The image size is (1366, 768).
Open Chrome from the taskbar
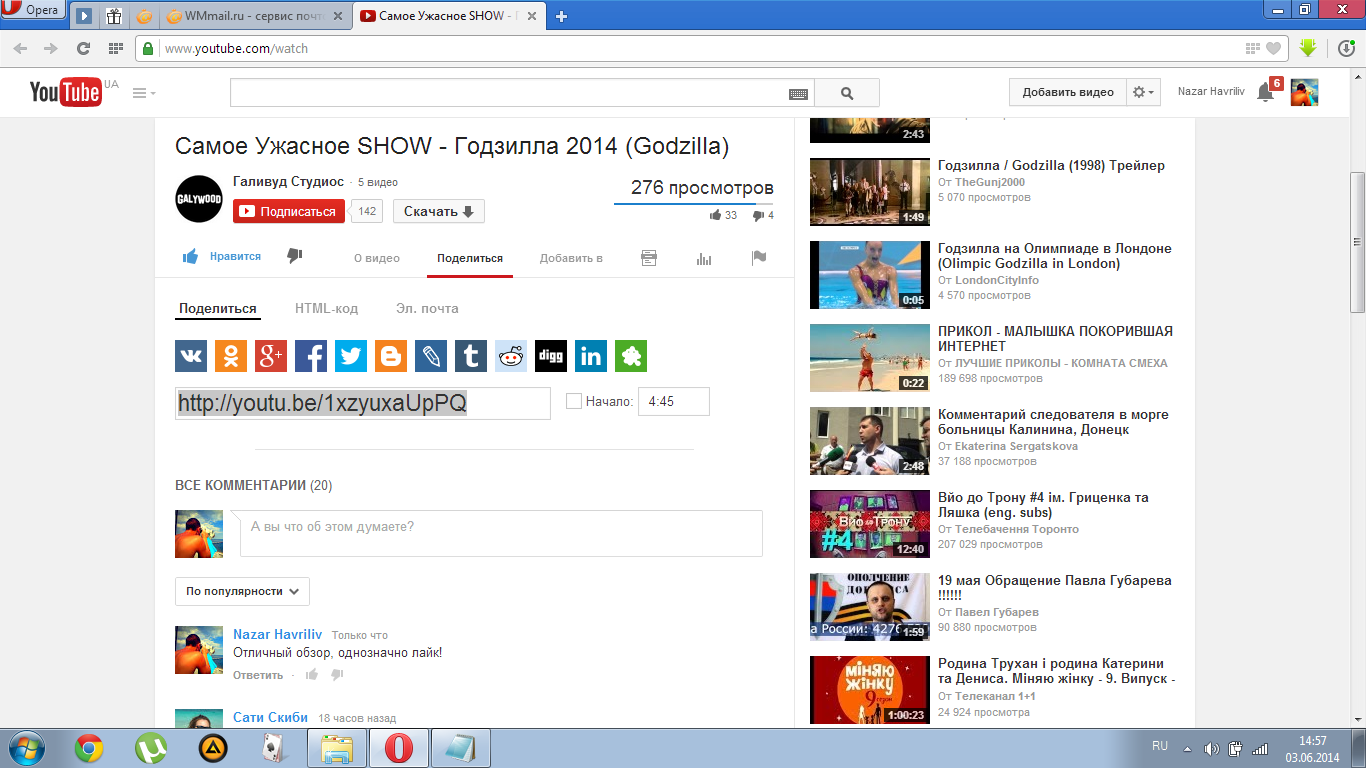coord(89,748)
